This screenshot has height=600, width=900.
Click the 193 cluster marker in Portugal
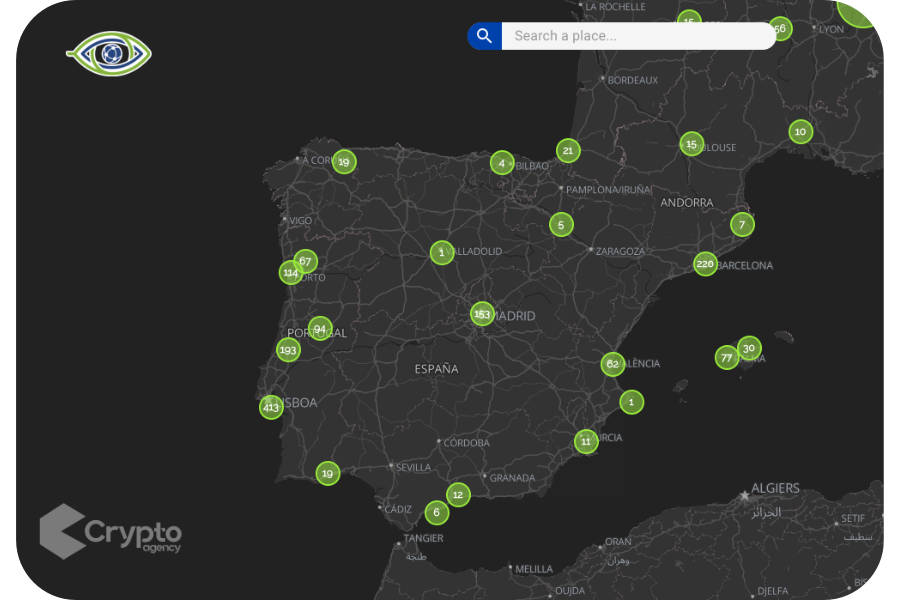(288, 350)
